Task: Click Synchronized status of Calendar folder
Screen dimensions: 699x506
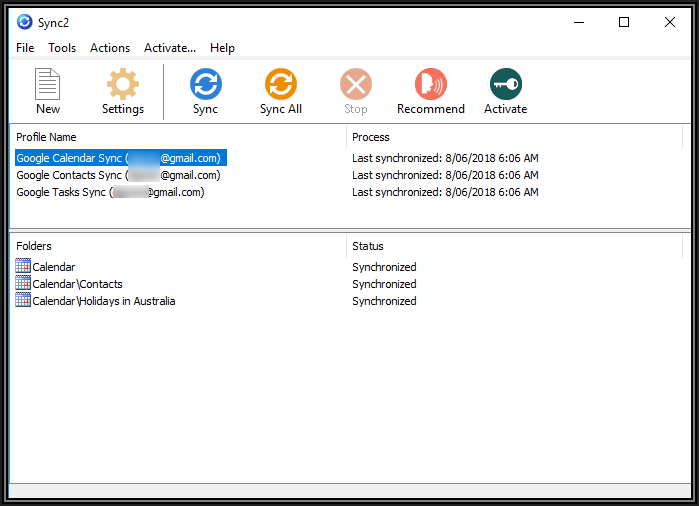Action: [x=384, y=267]
